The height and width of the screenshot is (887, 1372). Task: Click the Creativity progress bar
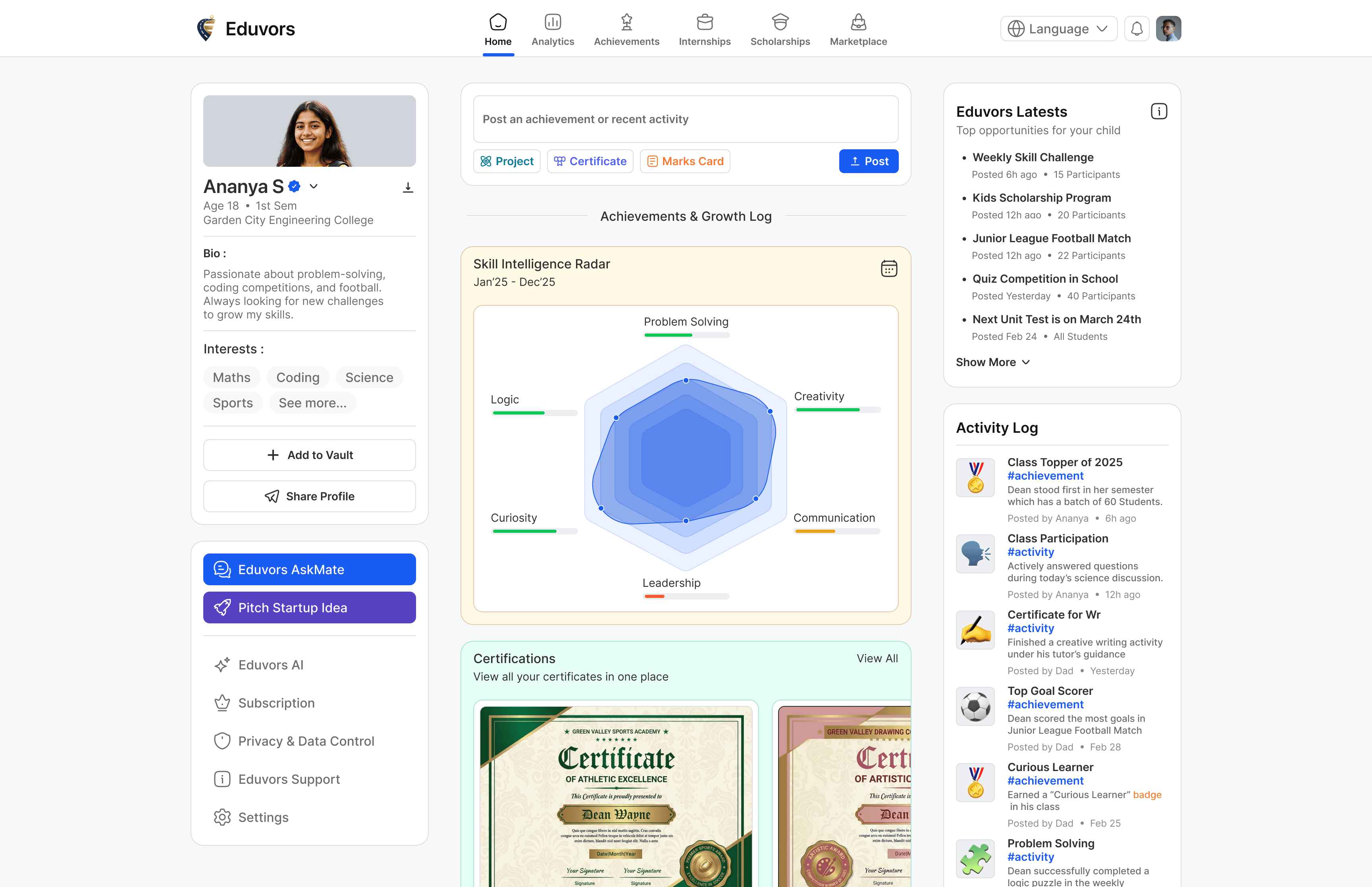(838, 409)
